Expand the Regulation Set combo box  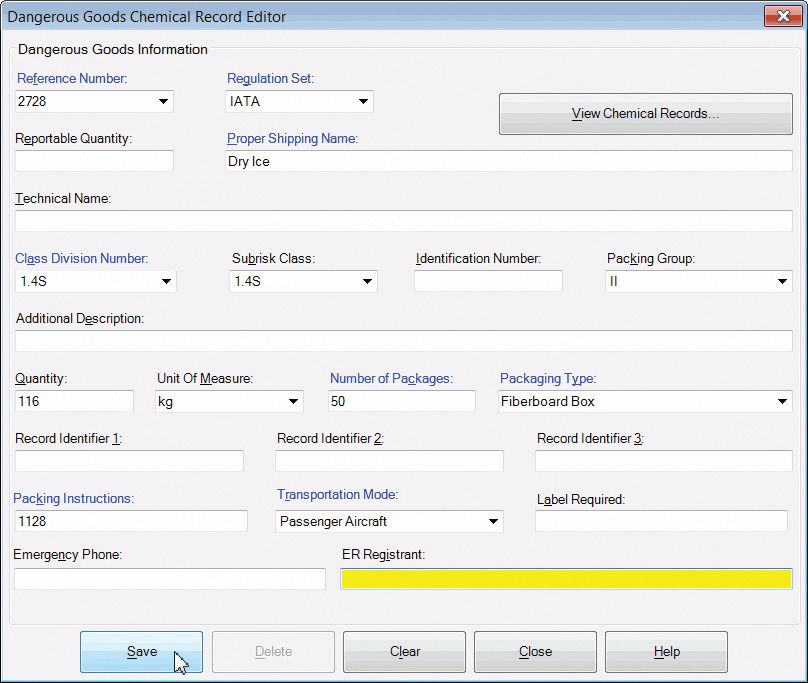coord(363,102)
